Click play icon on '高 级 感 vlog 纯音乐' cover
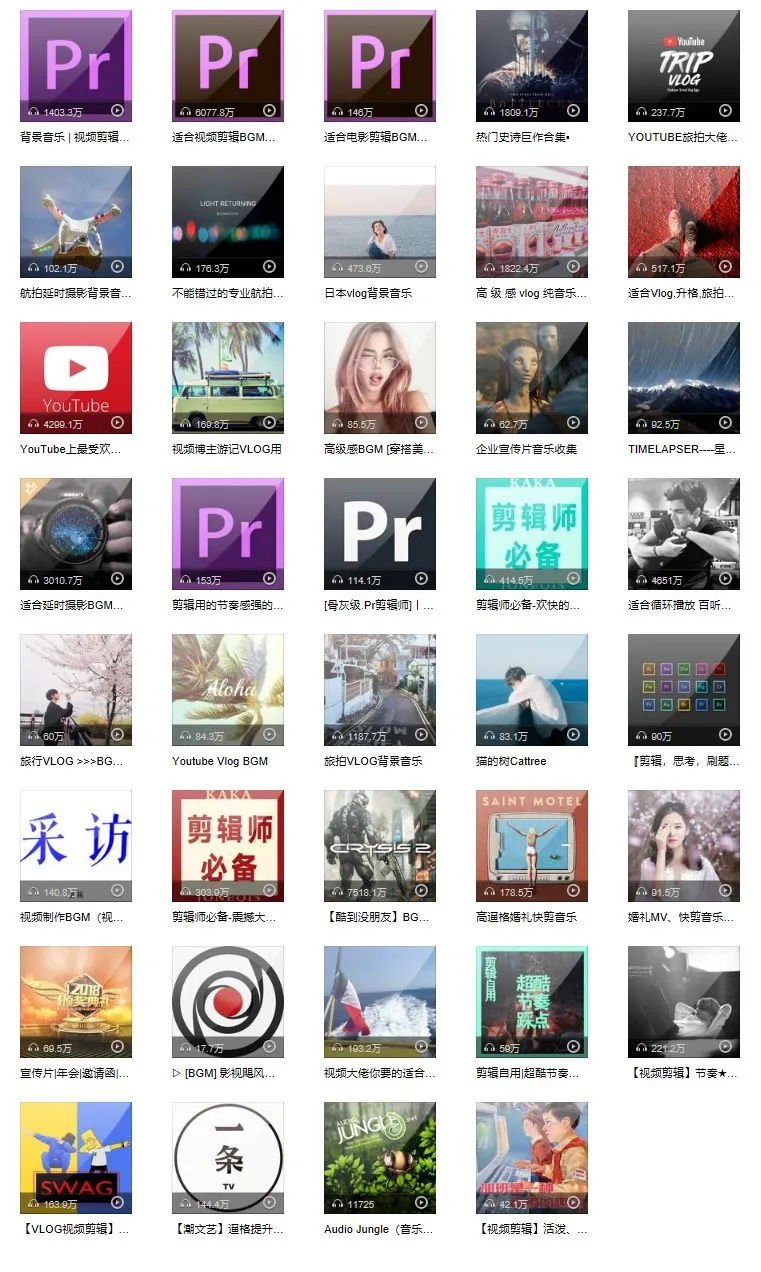The image size is (761, 1272). 574,267
